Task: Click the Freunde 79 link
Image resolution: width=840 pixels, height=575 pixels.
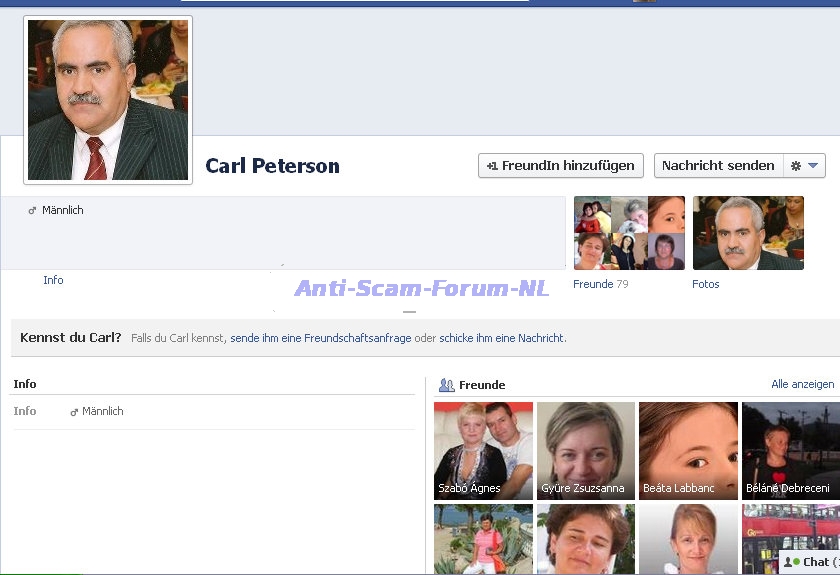Action: point(600,284)
